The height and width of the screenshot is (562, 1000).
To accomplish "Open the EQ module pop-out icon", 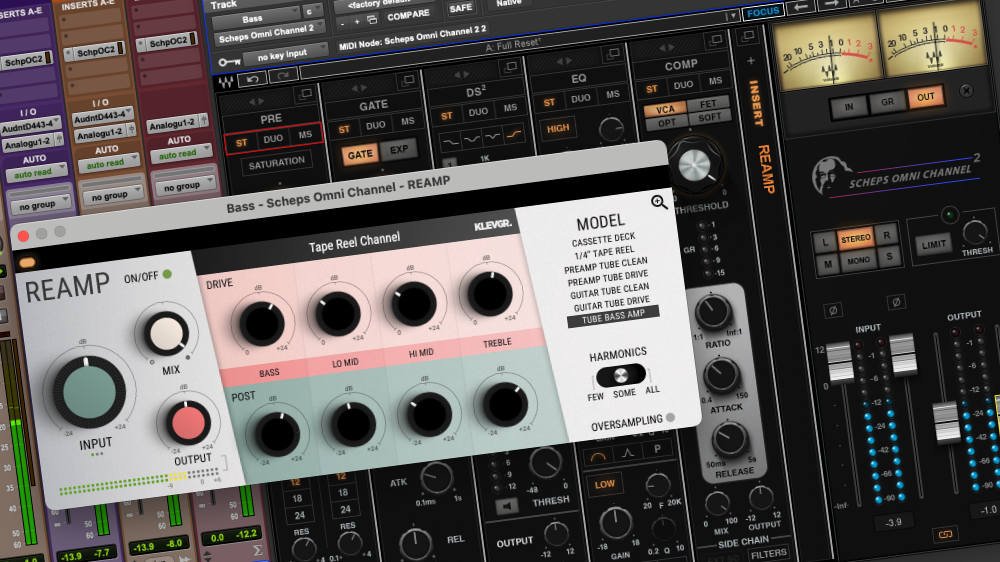I will click(x=612, y=54).
